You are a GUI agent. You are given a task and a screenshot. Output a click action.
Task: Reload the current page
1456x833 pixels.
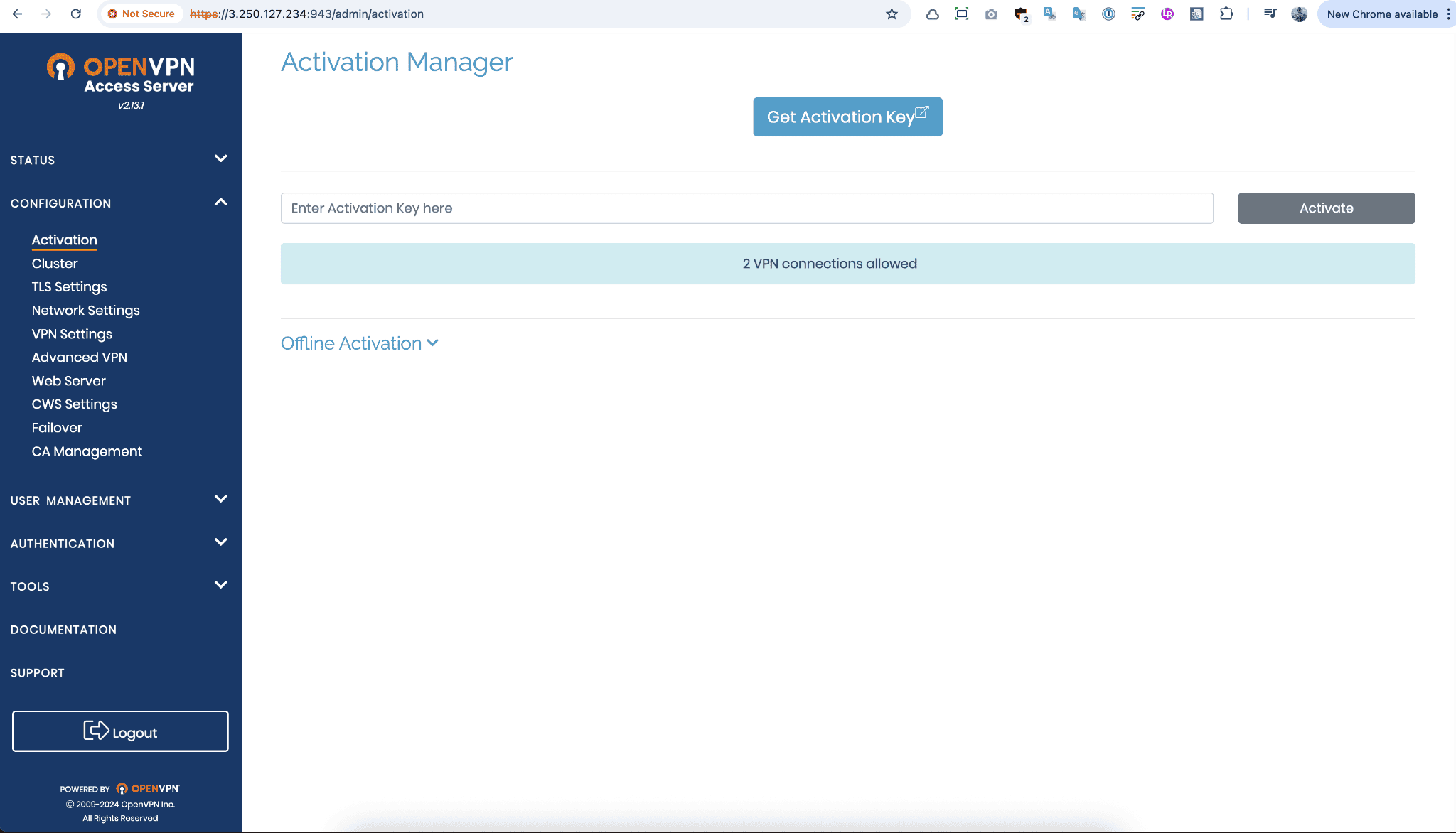76,14
